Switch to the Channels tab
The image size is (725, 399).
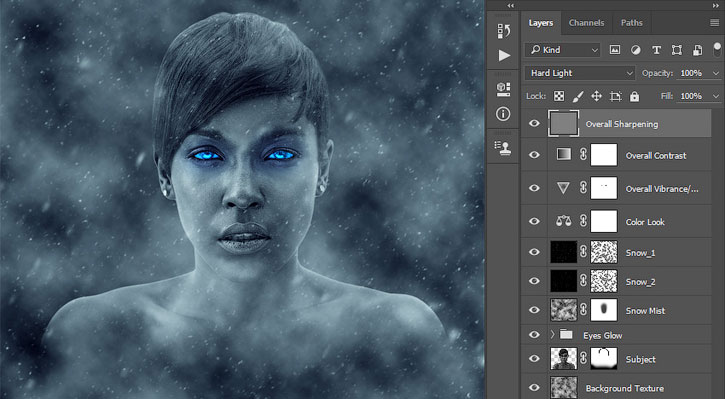586,23
